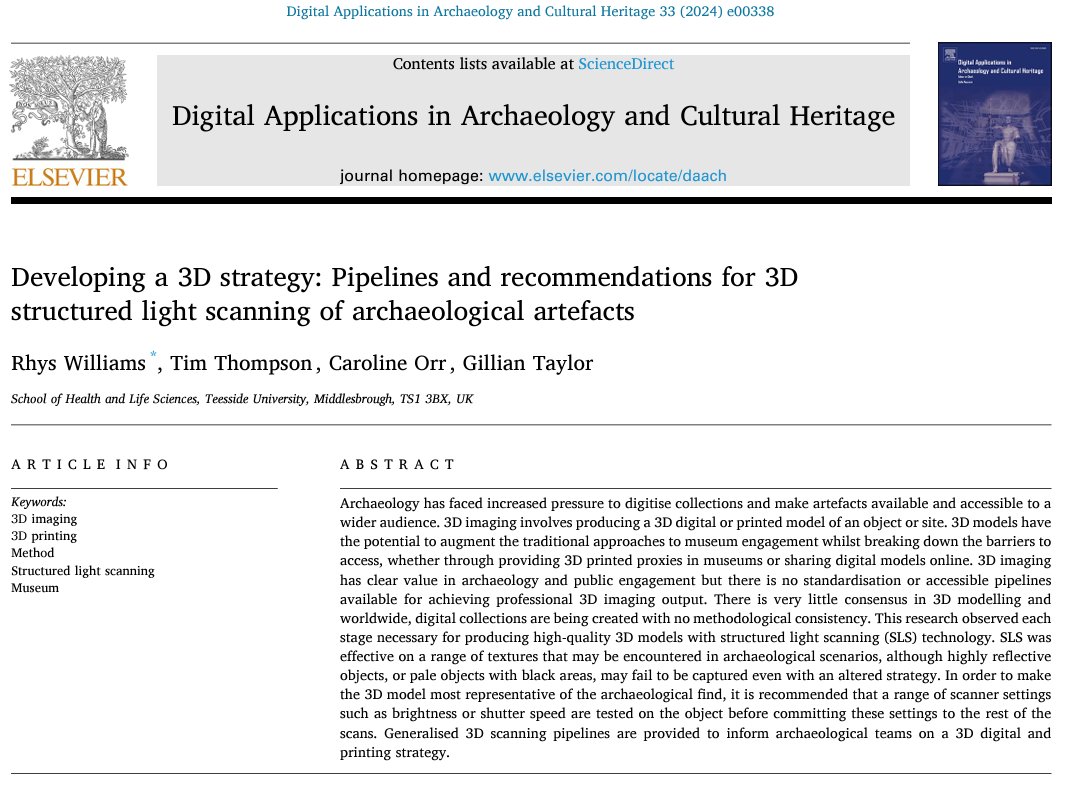The width and height of the screenshot is (1070, 804).
Task: Open the journal homepage www.elsevier.com/locate/daach link
Action: tap(607, 175)
